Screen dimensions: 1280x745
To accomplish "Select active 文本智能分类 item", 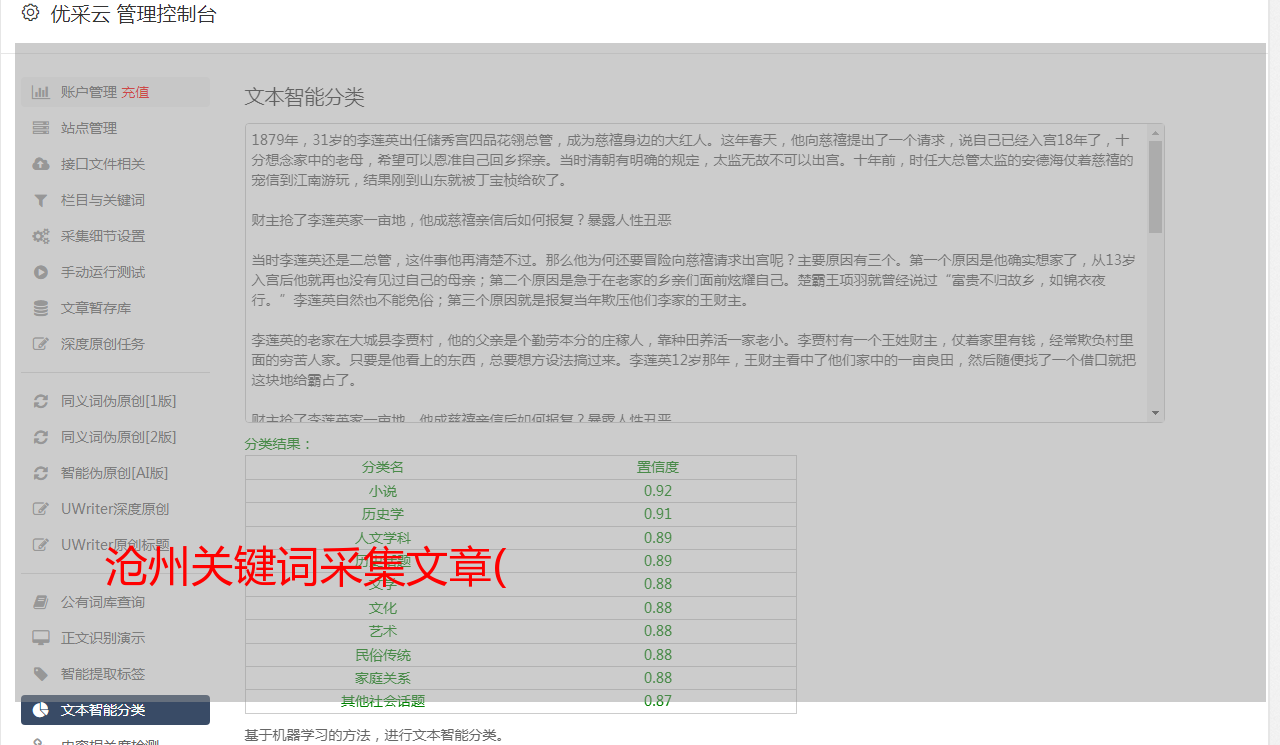I will pyautogui.click(x=115, y=710).
